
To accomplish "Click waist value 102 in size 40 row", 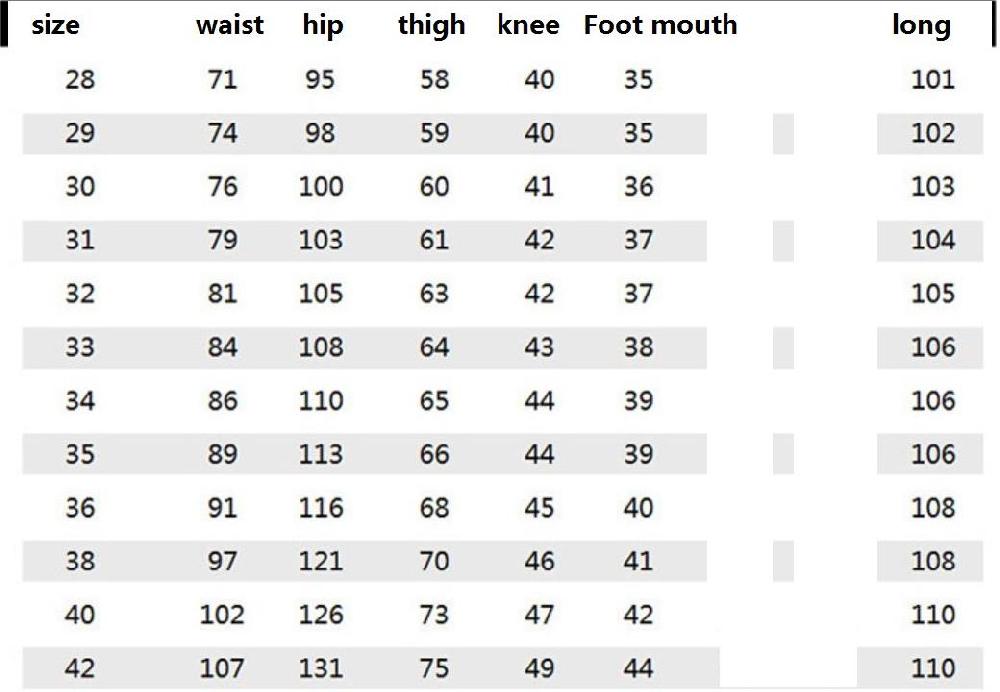I will click(222, 615).
